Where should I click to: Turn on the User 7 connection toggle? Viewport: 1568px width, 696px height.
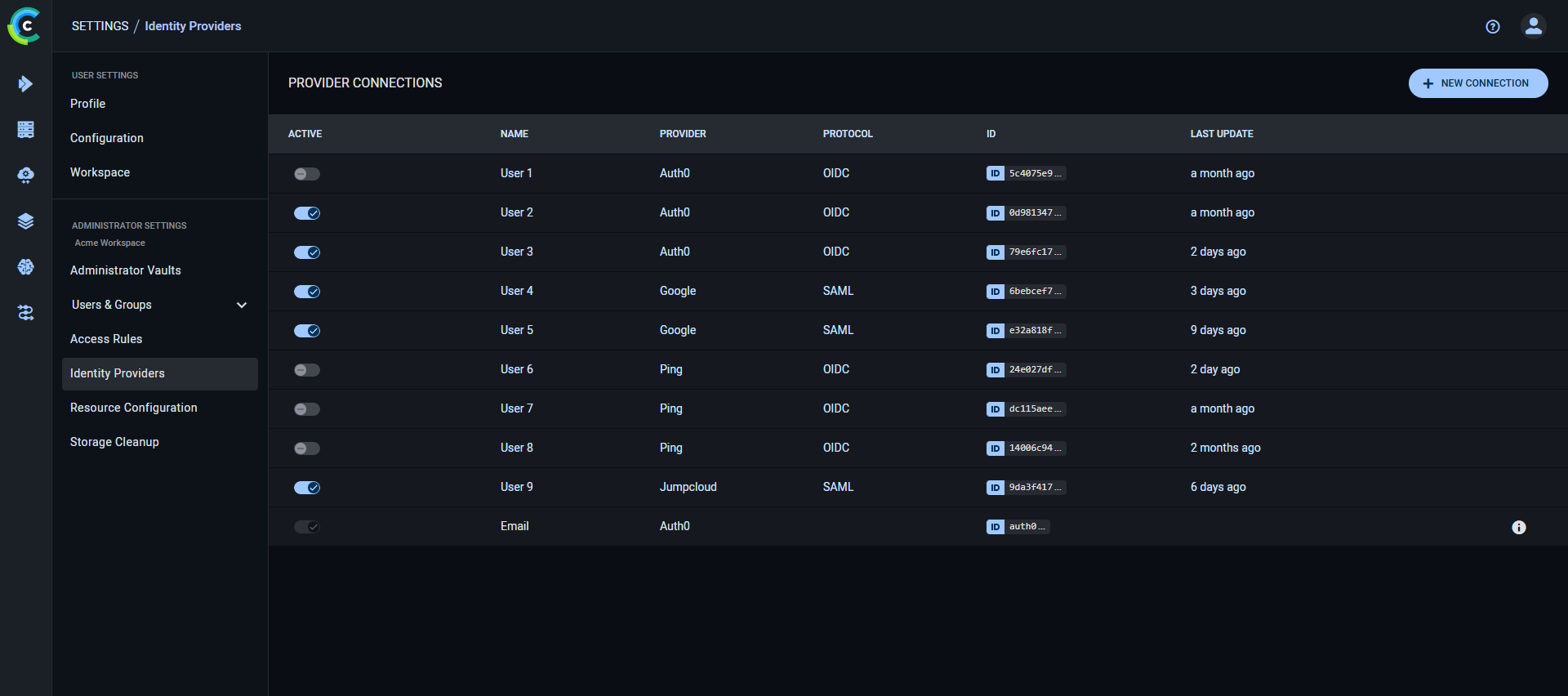click(x=307, y=409)
